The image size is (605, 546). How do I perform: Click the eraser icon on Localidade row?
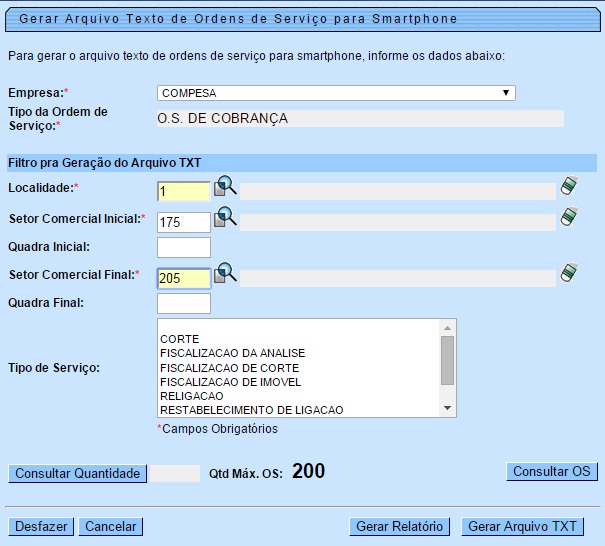[x=569, y=186]
